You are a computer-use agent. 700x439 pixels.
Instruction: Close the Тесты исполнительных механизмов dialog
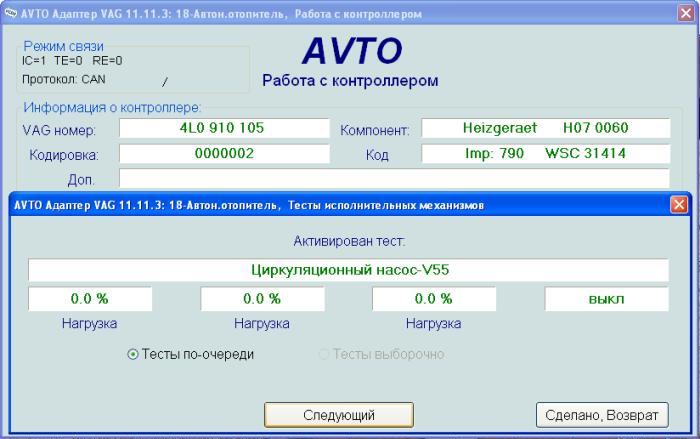pyautogui.click(x=679, y=205)
